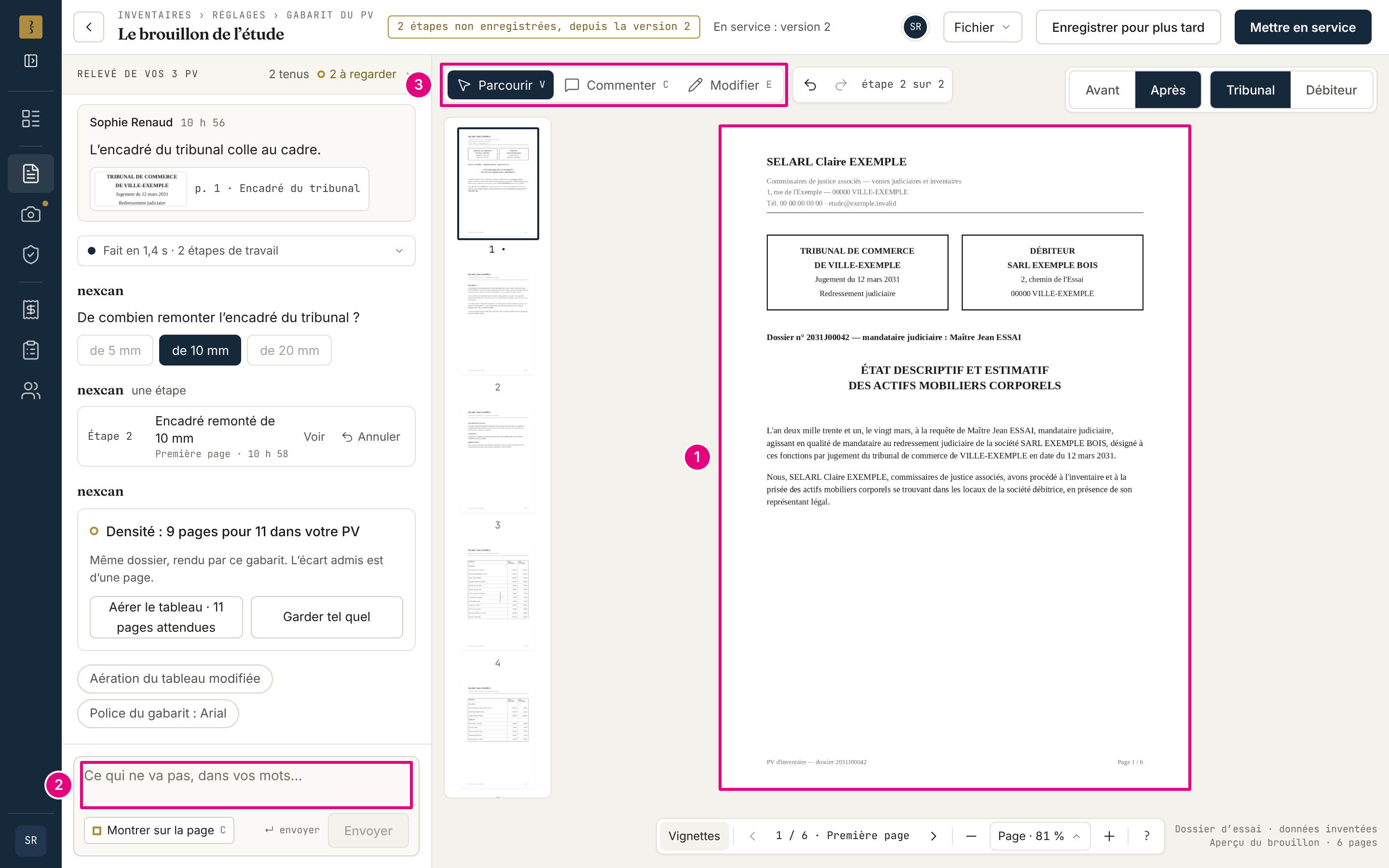Click the back arrow button beside the title

coord(88,27)
